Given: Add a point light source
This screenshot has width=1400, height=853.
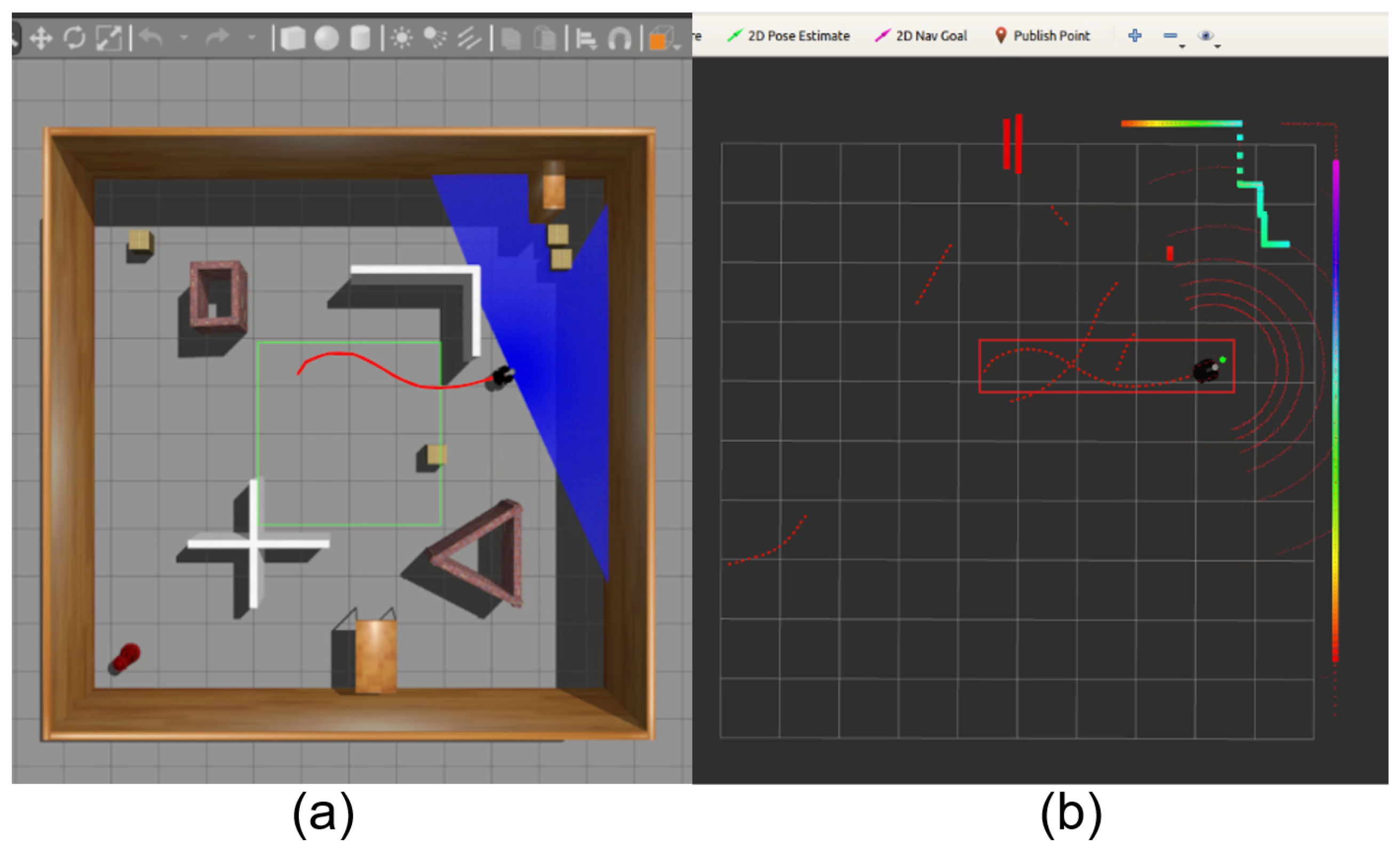Looking at the screenshot, I should [x=402, y=38].
